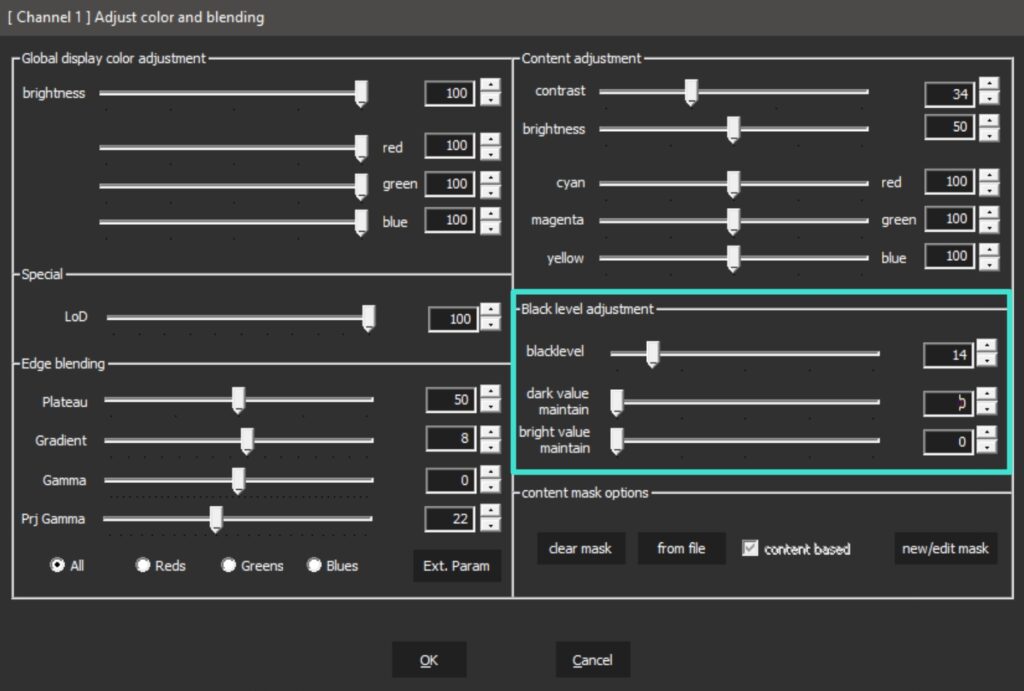
Task: Increase the Prj Gamma value with up arrow
Action: tap(490, 512)
